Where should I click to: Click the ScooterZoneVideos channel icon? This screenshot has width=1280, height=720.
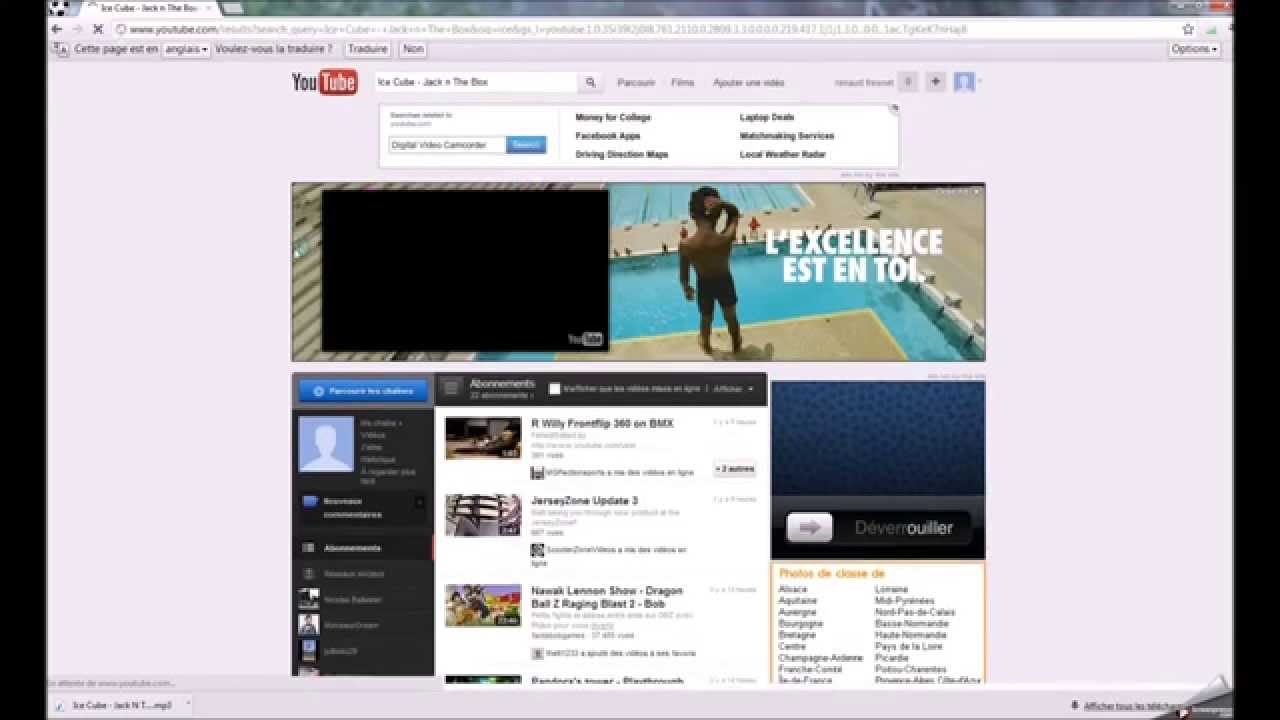537,550
